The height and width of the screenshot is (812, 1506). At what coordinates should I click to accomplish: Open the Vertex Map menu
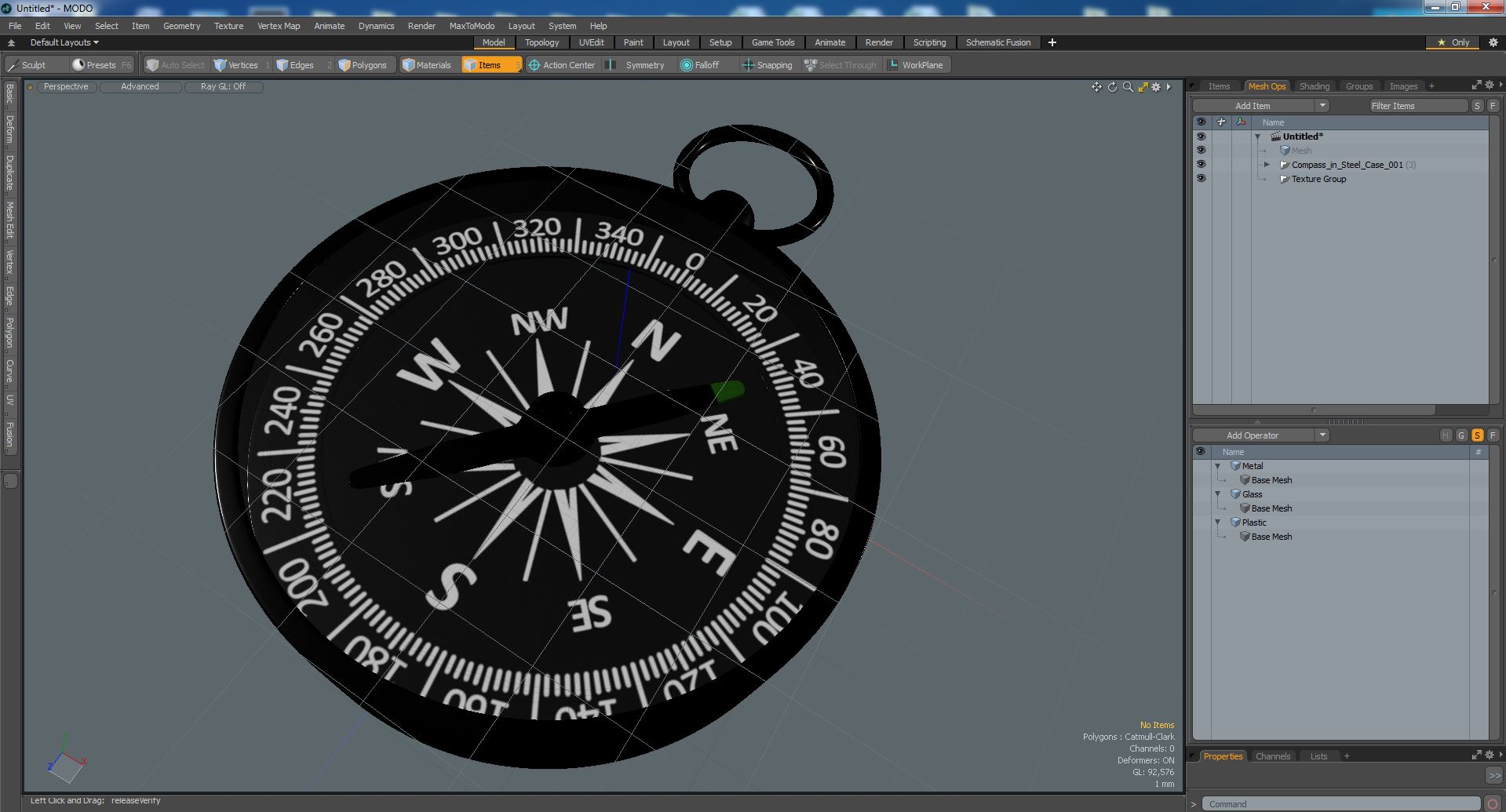coord(279,26)
